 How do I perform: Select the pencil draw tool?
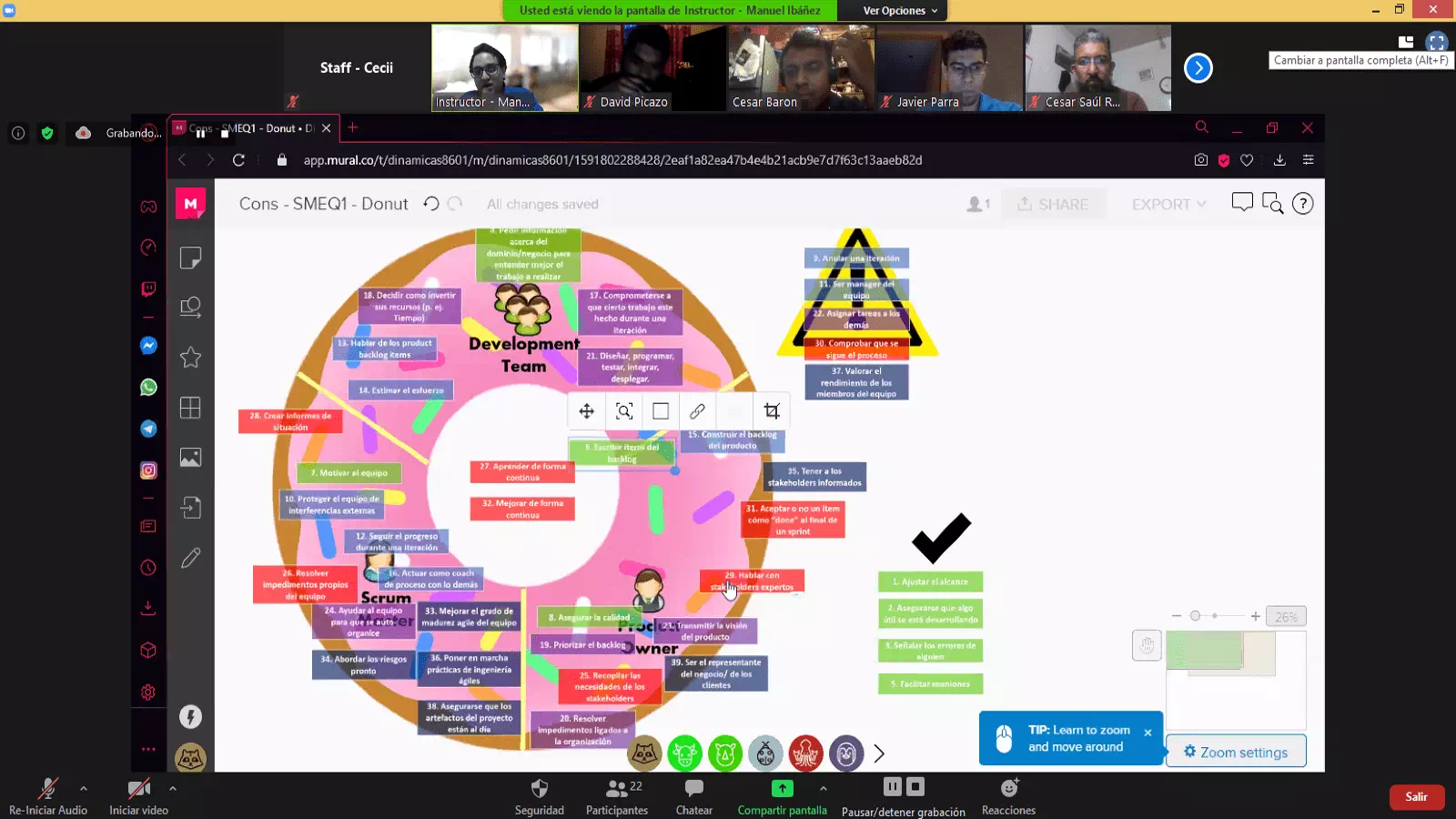click(190, 558)
